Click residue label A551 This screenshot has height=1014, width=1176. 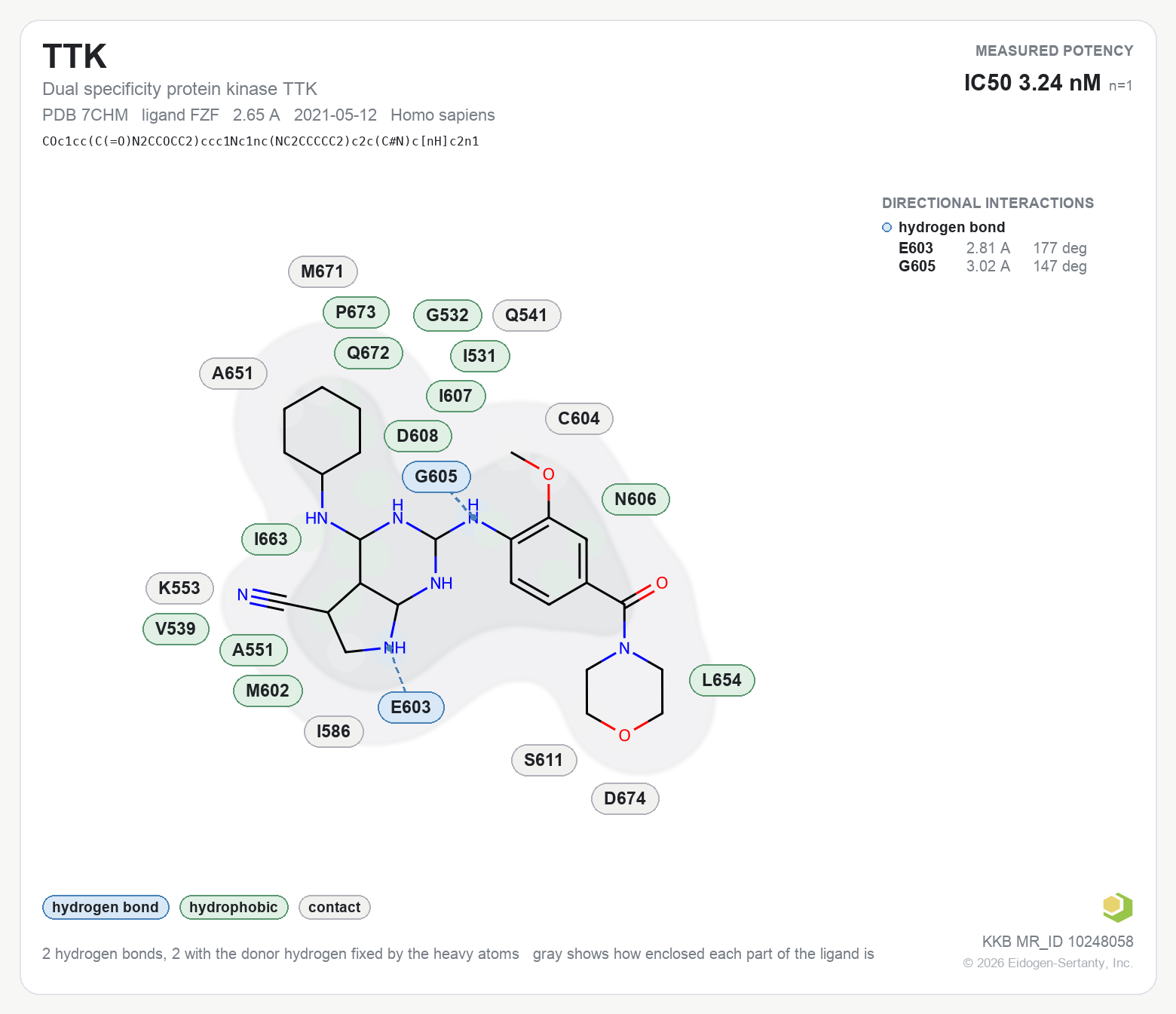coord(253,650)
